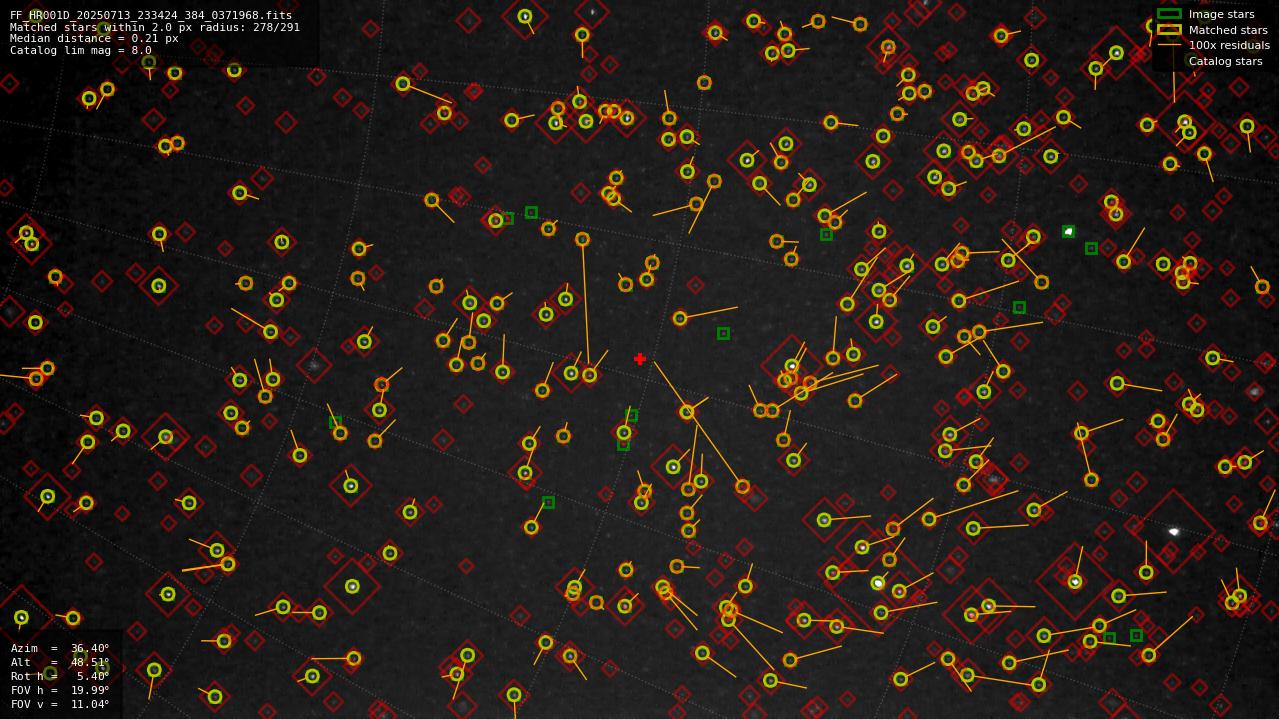Click the green Image stars legend swatch

point(1169,14)
